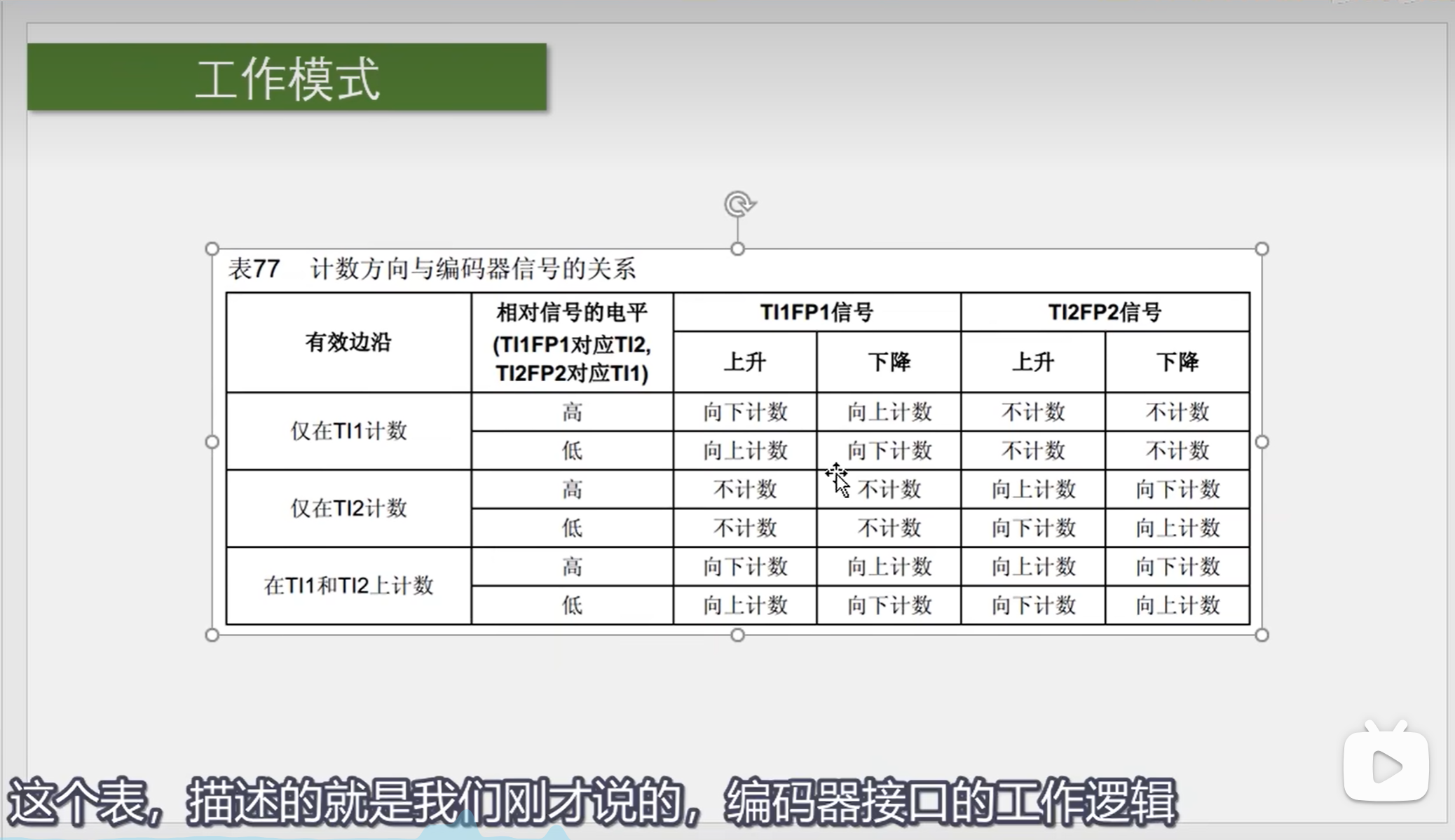
Task: Click 向上计数 in the TI2 低 row, TI2FP2 下降
Action: click(x=1177, y=528)
